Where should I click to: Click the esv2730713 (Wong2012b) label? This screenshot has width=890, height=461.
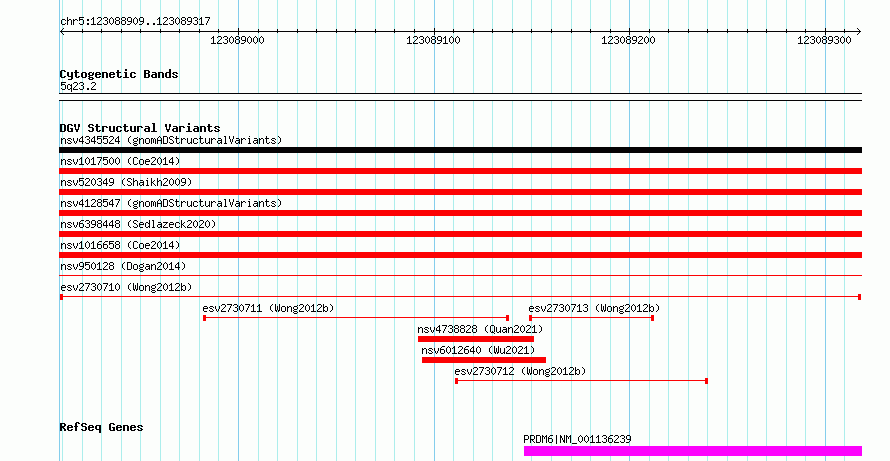coord(594,308)
